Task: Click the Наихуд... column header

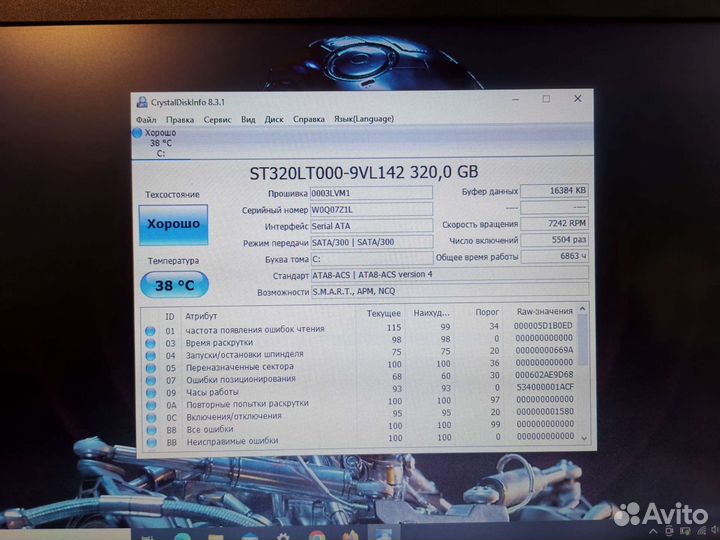Action: [x=431, y=313]
